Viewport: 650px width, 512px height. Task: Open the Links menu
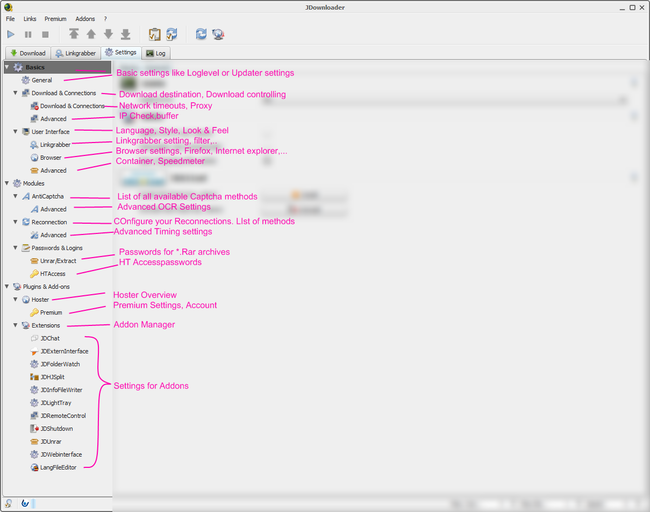29,19
